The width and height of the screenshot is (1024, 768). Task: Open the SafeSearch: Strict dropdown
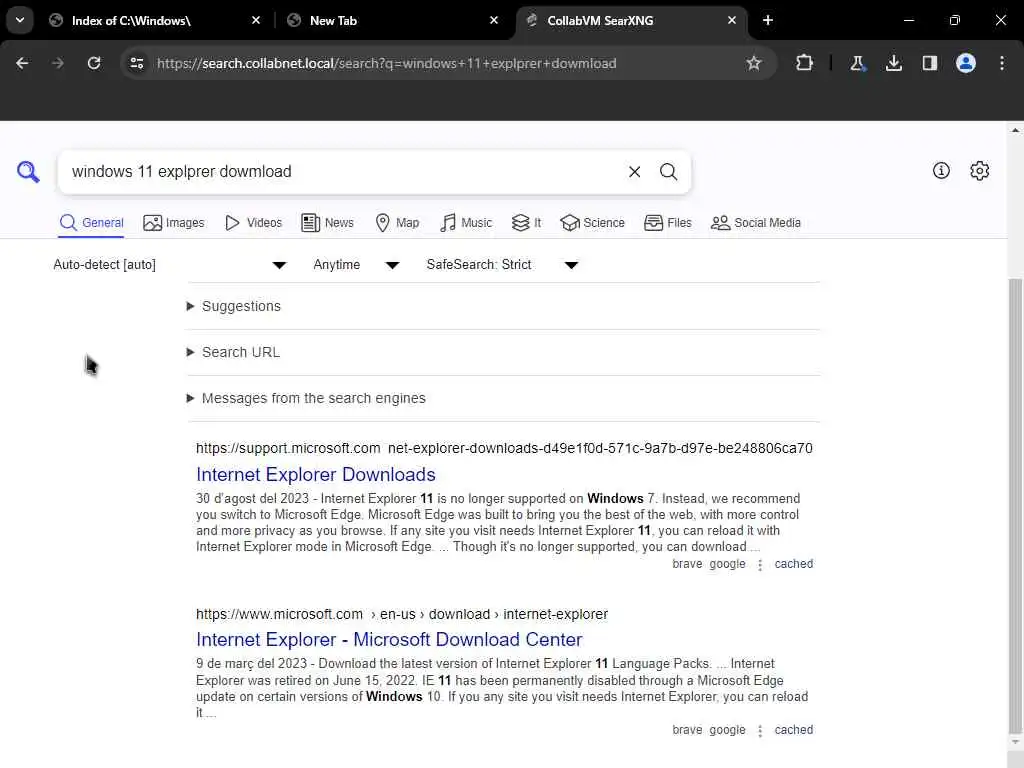coord(502,264)
